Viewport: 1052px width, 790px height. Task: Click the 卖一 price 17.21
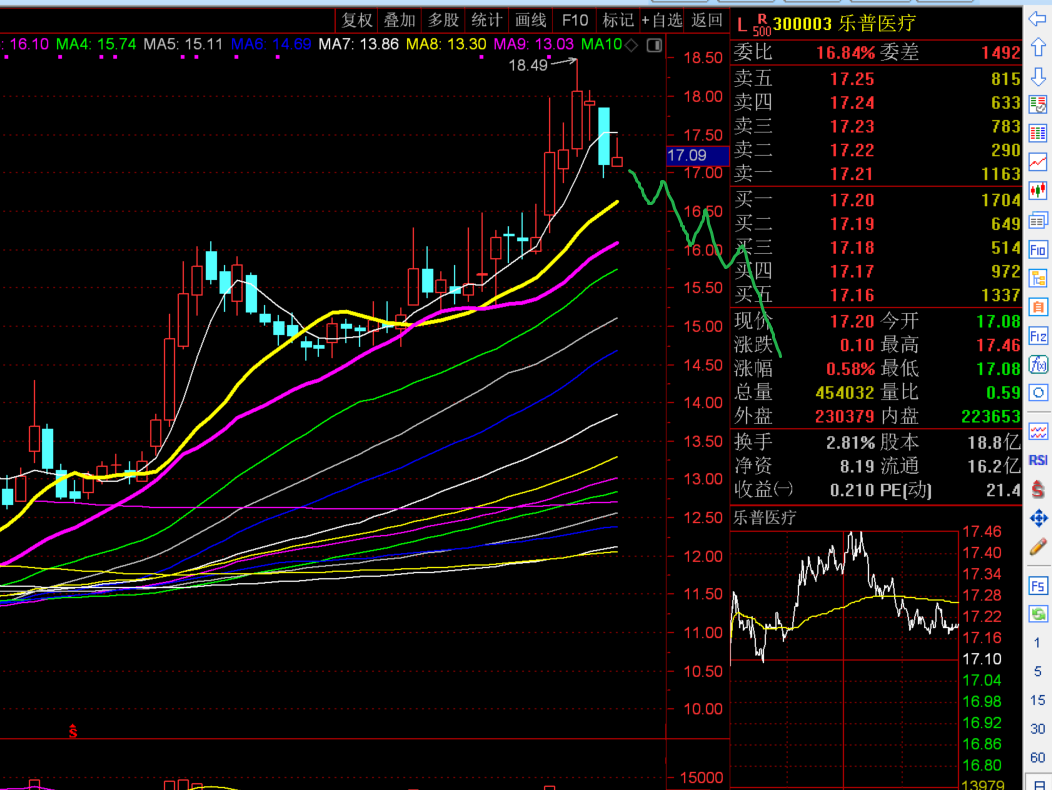pyautogui.click(x=852, y=175)
